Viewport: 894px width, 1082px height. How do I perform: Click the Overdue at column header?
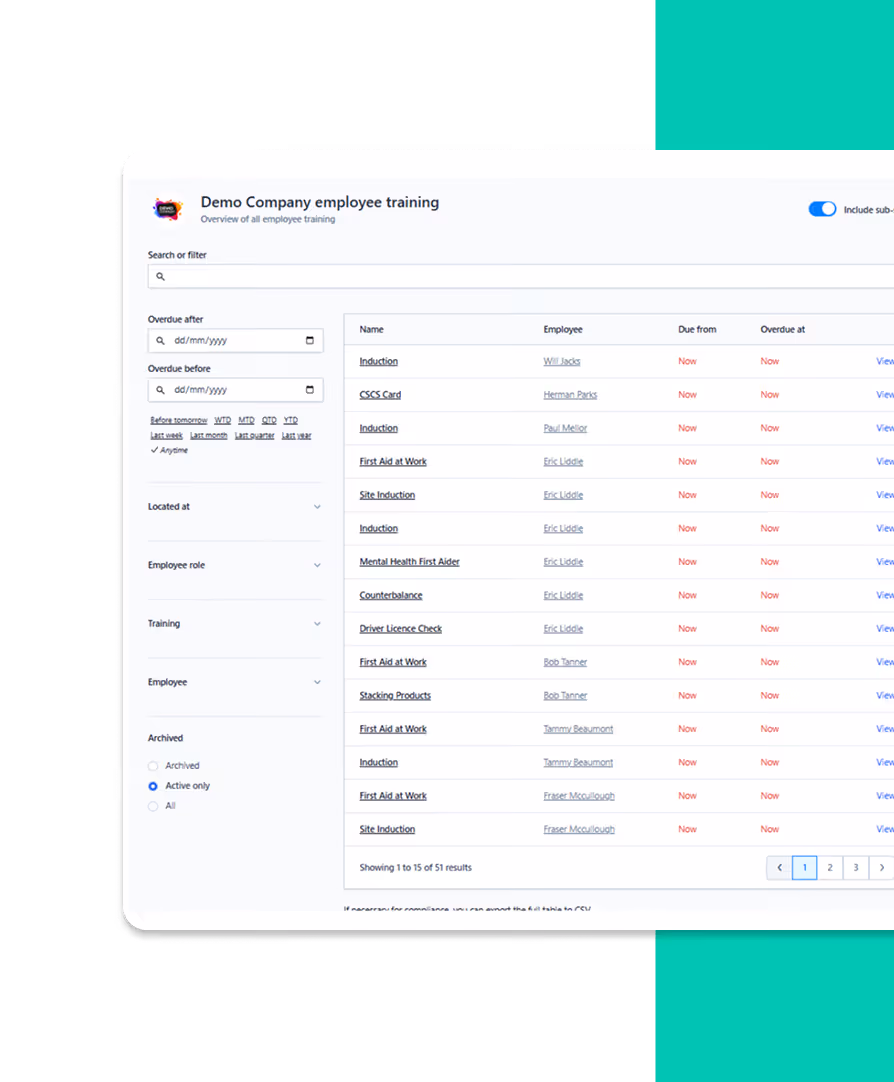click(x=782, y=329)
